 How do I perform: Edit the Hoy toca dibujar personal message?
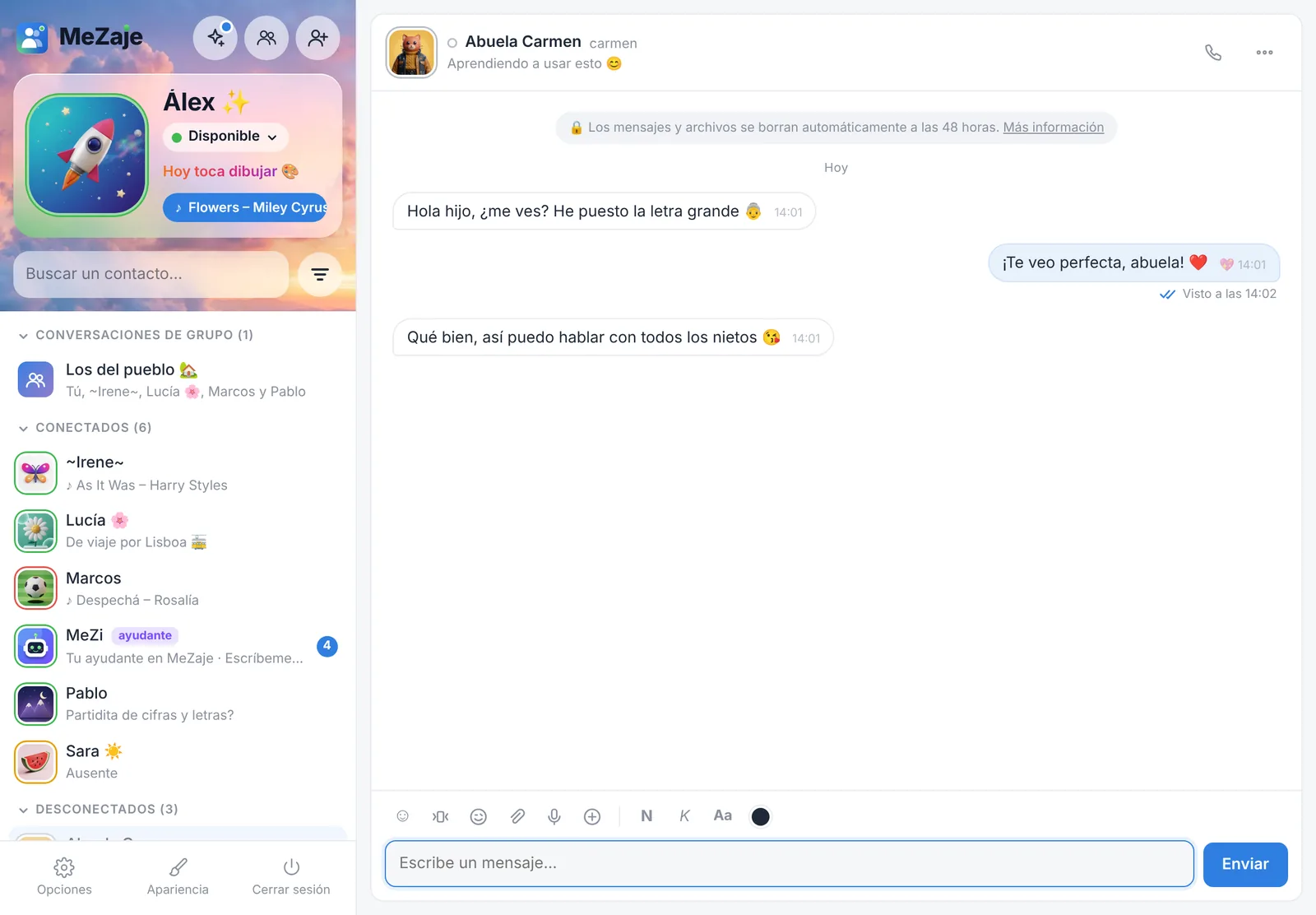pos(230,171)
